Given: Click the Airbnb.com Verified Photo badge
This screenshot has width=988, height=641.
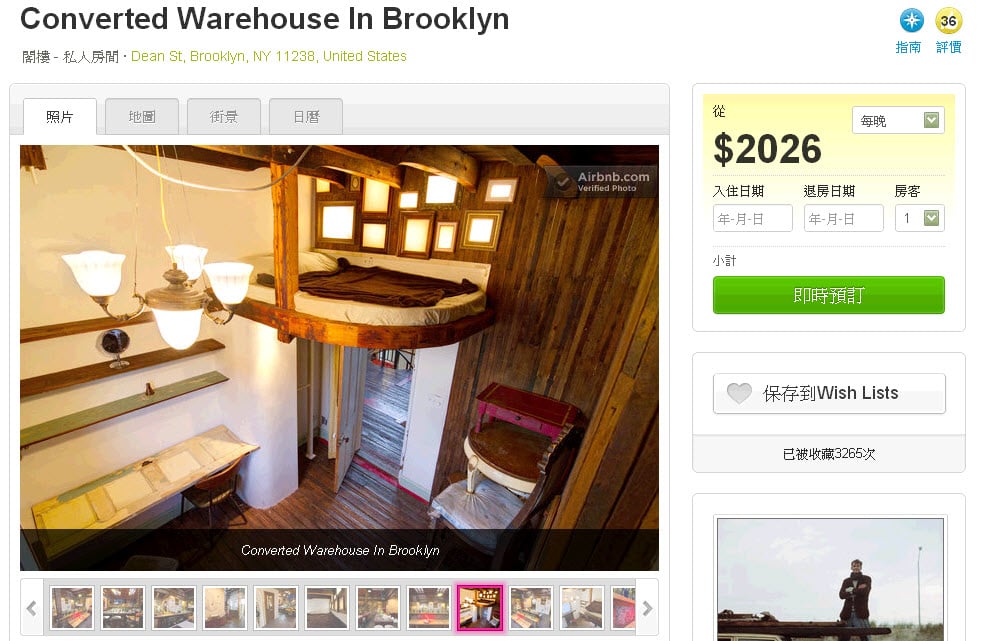Looking at the screenshot, I should point(601,182).
